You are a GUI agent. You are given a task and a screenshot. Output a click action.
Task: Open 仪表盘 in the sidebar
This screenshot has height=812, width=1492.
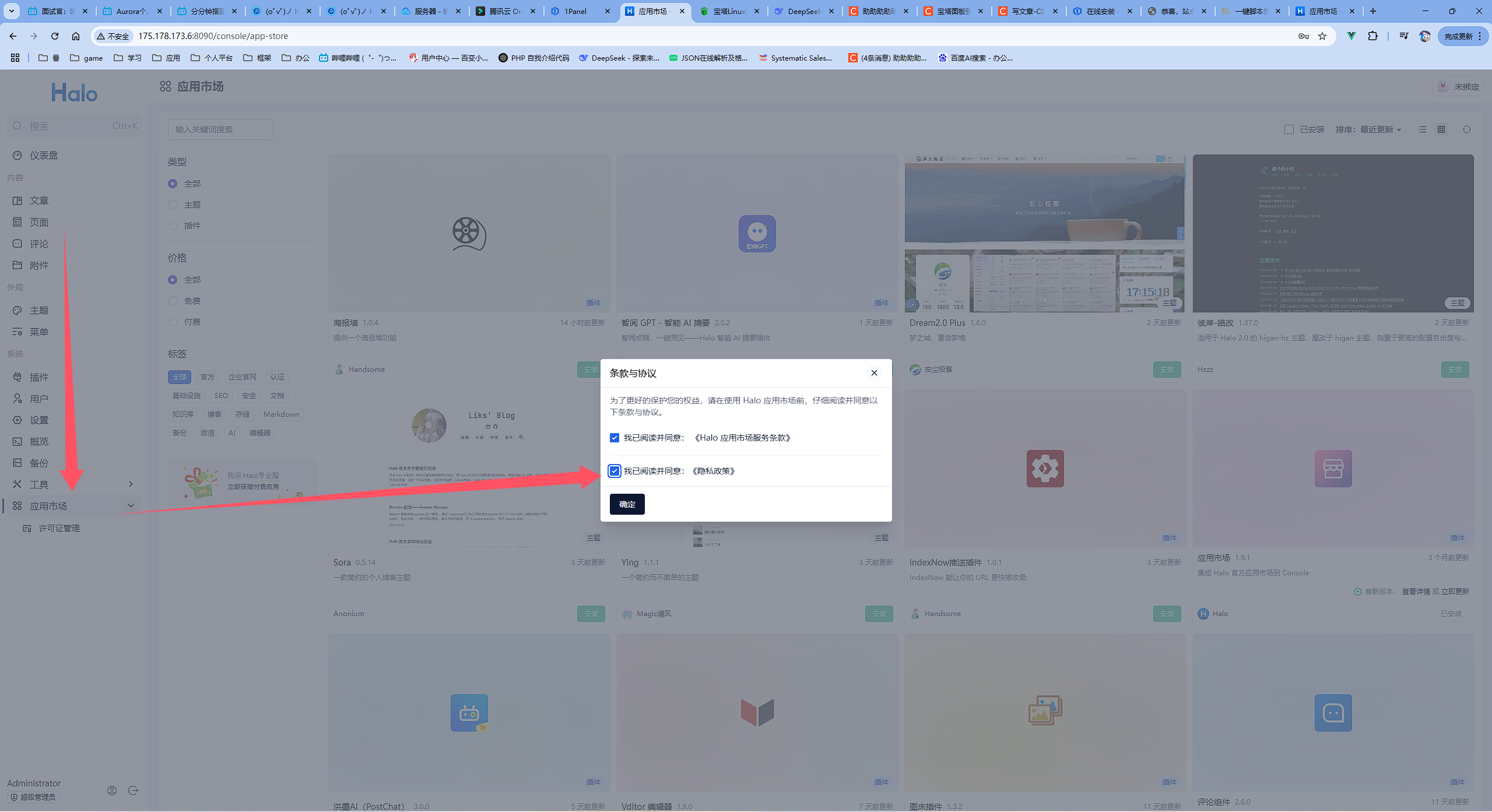[44, 156]
